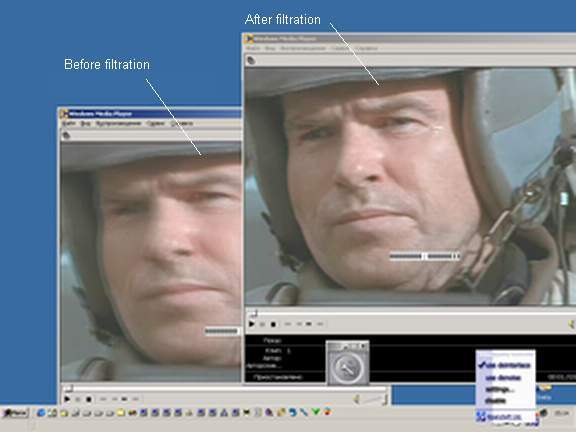Viewport: 576px width, 432px height.
Task: Stop playback in the right player window
Action: point(273,324)
